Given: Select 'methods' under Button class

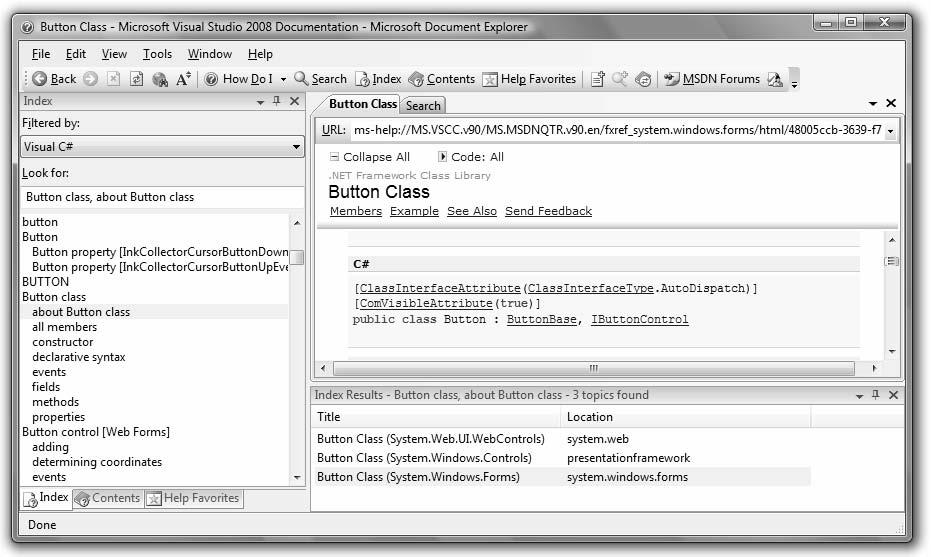Looking at the screenshot, I should pyautogui.click(x=55, y=402).
